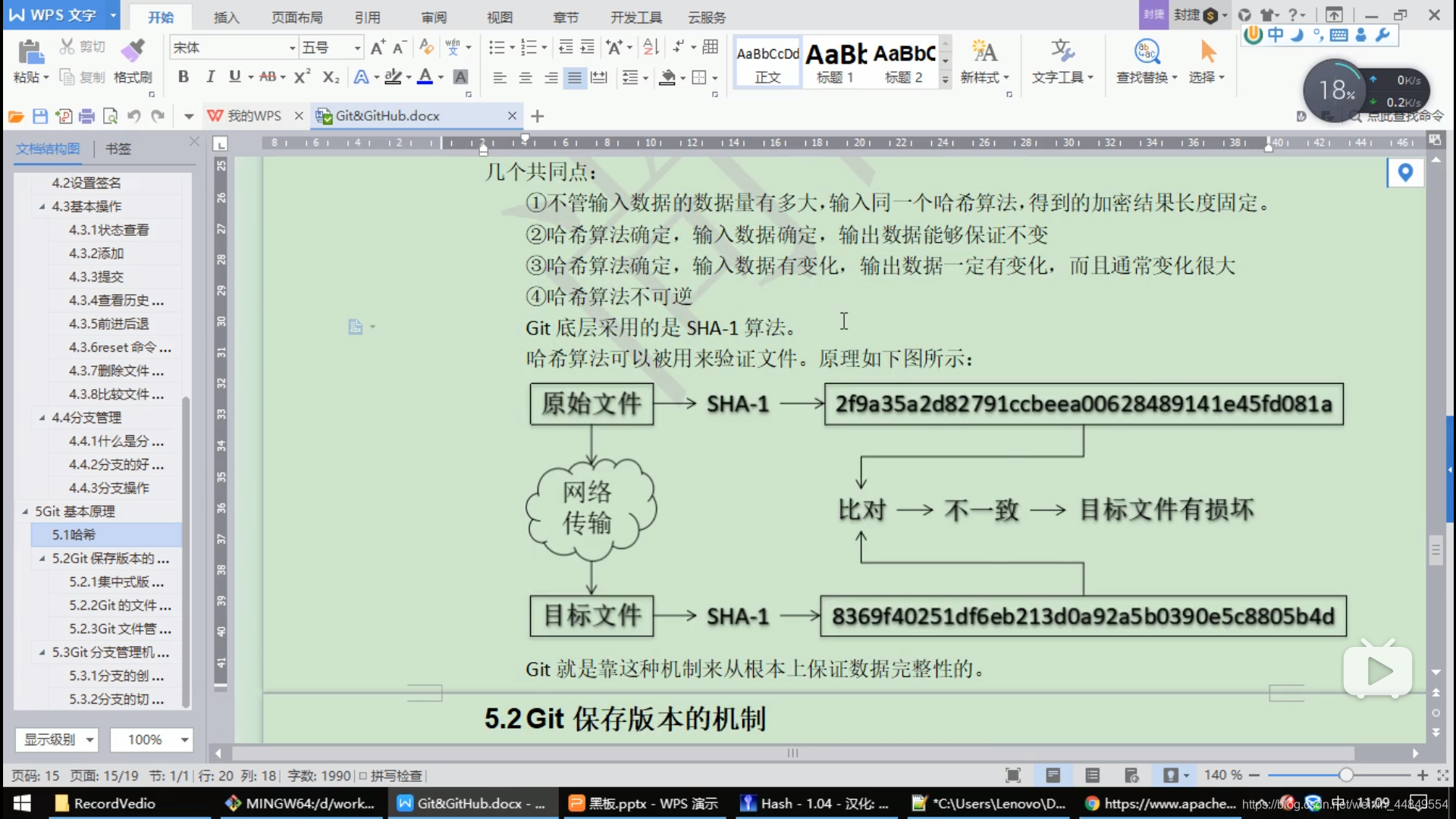Click the video play button overlay
The image size is (1456, 819).
1378,670
